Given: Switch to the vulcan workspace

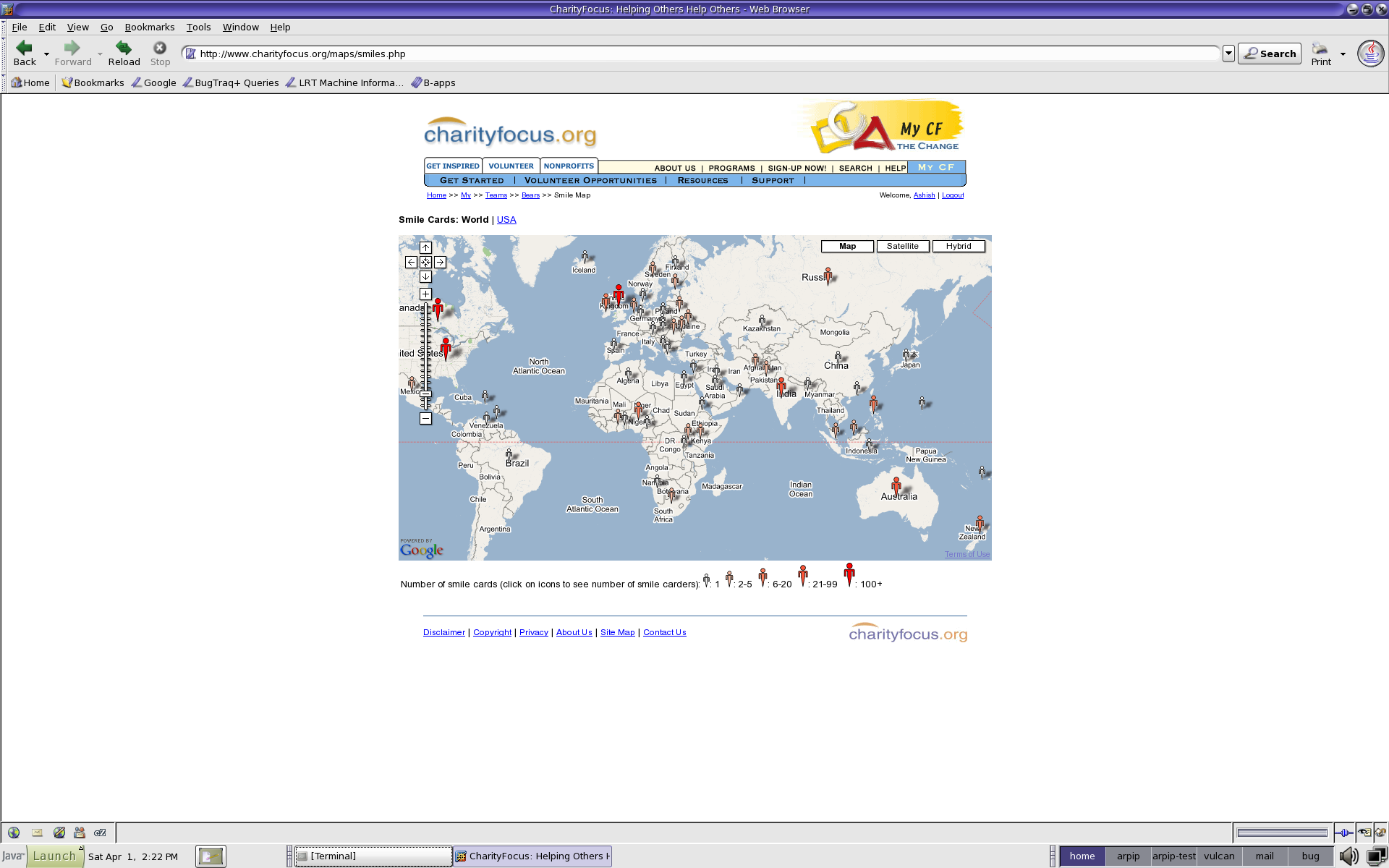Looking at the screenshot, I should point(1219,856).
